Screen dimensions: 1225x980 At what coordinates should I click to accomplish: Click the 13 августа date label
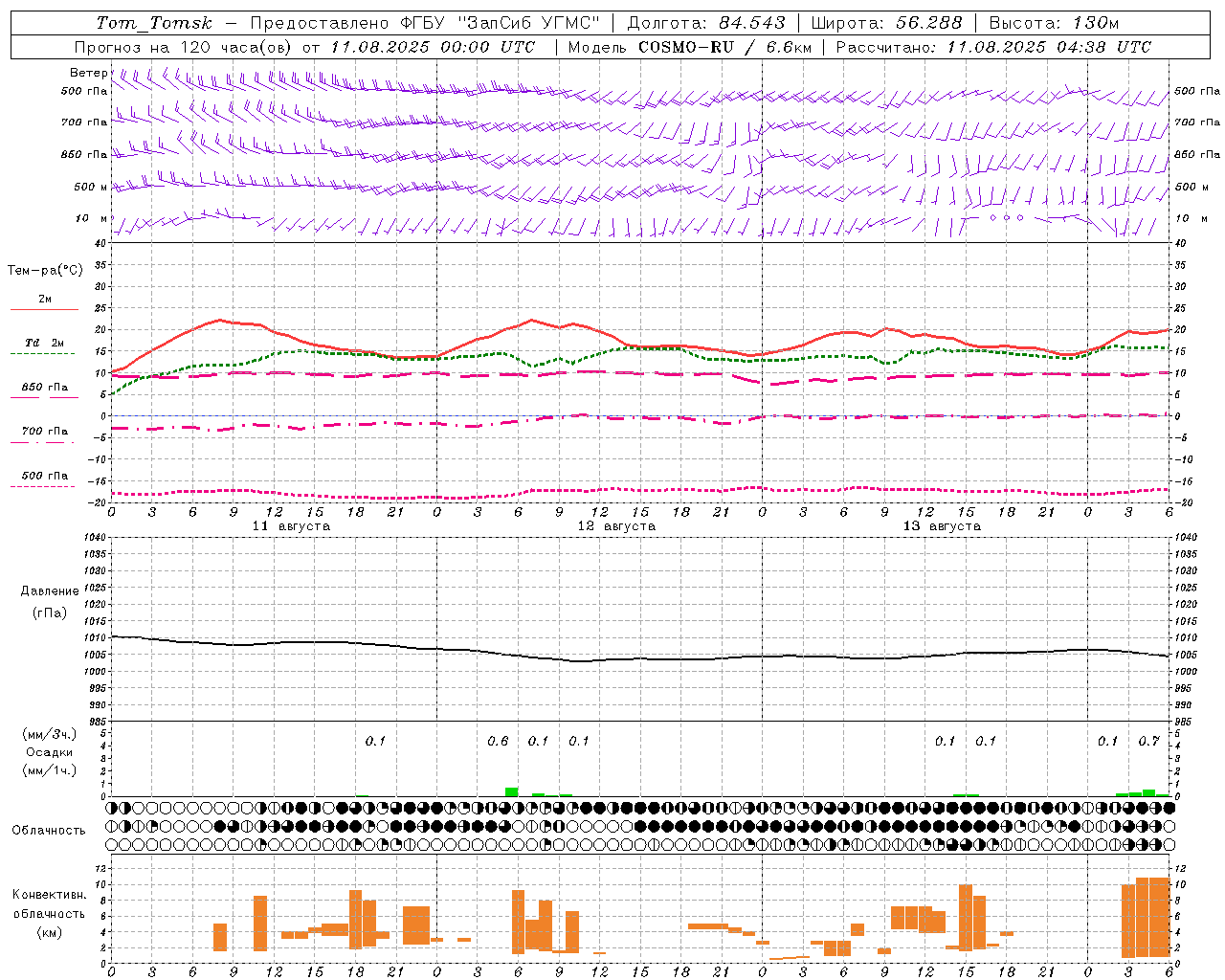click(942, 525)
